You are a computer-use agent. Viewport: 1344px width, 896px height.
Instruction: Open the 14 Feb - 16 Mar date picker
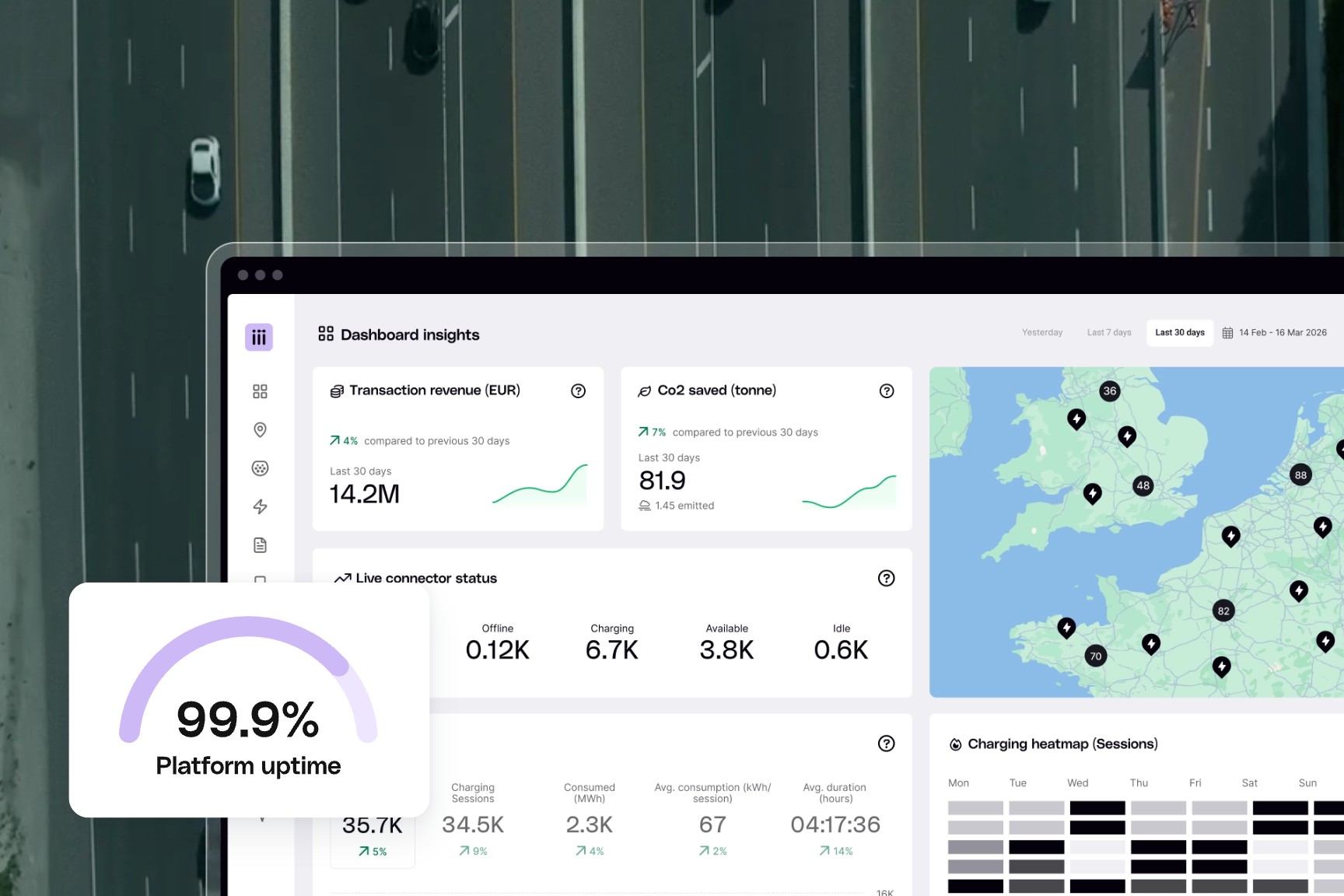point(1275,332)
